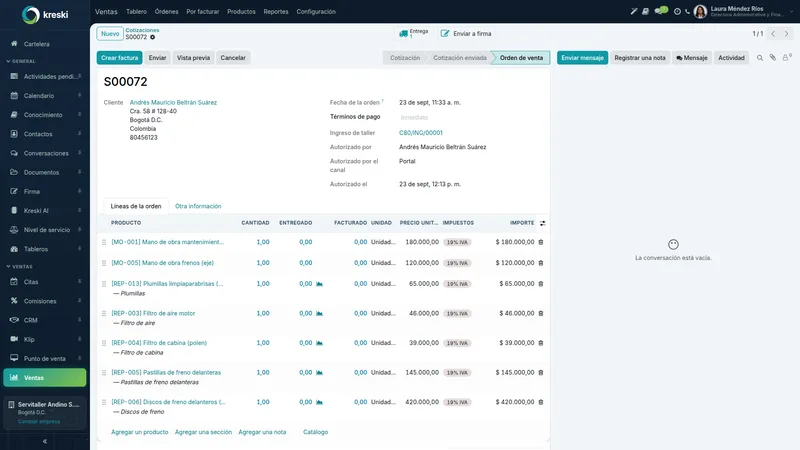Open the gear icon next to S00072
Image resolution: width=800 pixels, height=450 pixels.
[x=153, y=37]
